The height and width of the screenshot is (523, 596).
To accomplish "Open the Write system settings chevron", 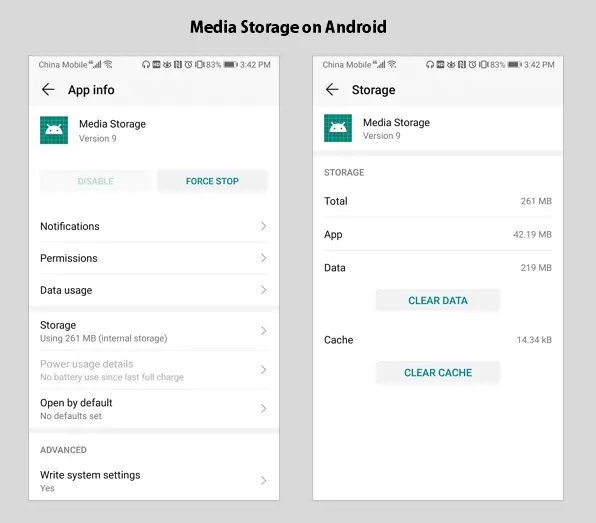I will (x=263, y=480).
